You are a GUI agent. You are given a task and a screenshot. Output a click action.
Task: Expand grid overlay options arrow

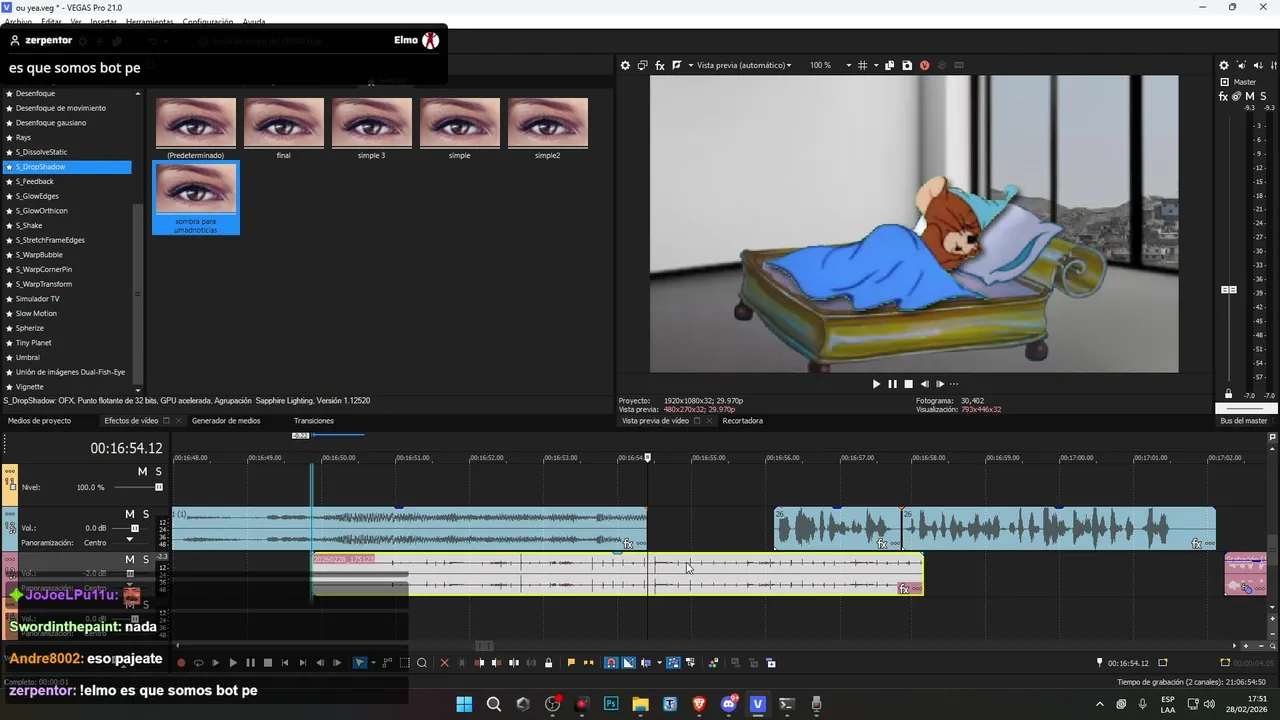click(876, 65)
